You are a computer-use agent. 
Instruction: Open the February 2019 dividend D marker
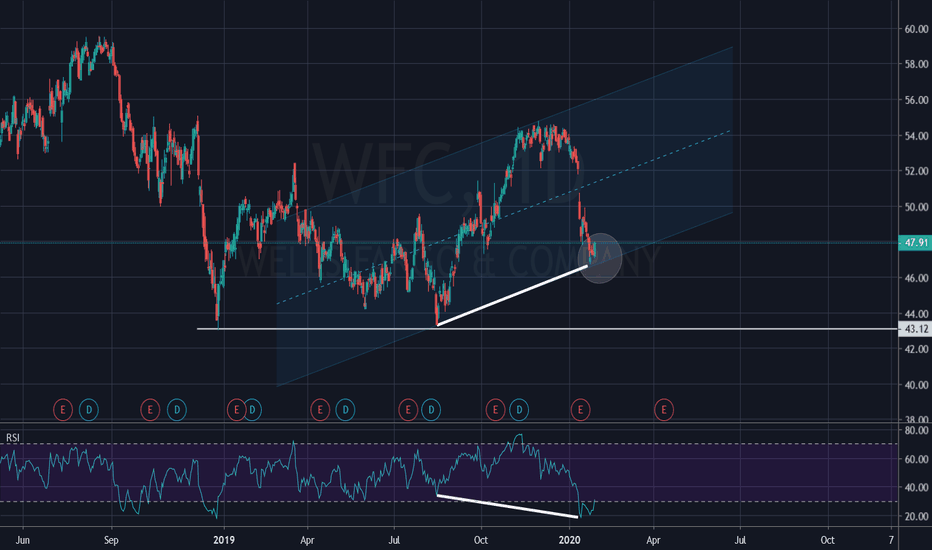tap(253, 410)
